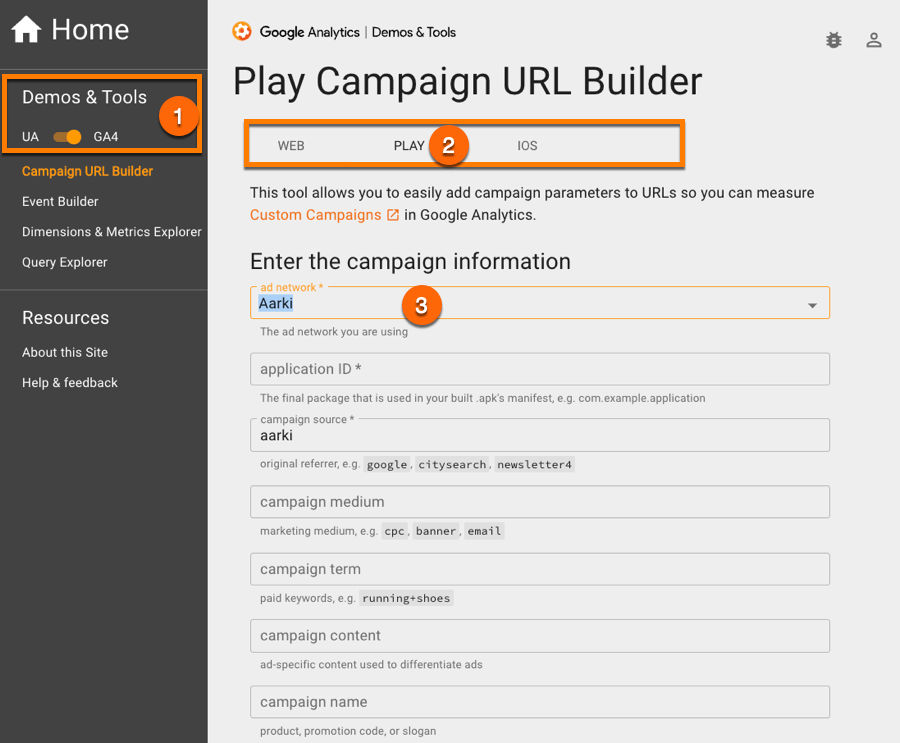This screenshot has height=743, width=900.
Task: Navigate to Help & feedback
Action: pyautogui.click(x=69, y=382)
